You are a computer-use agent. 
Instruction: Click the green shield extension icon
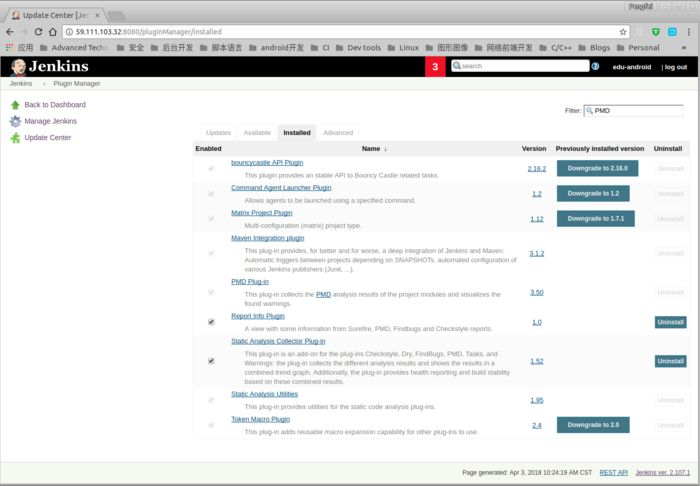point(656,32)
